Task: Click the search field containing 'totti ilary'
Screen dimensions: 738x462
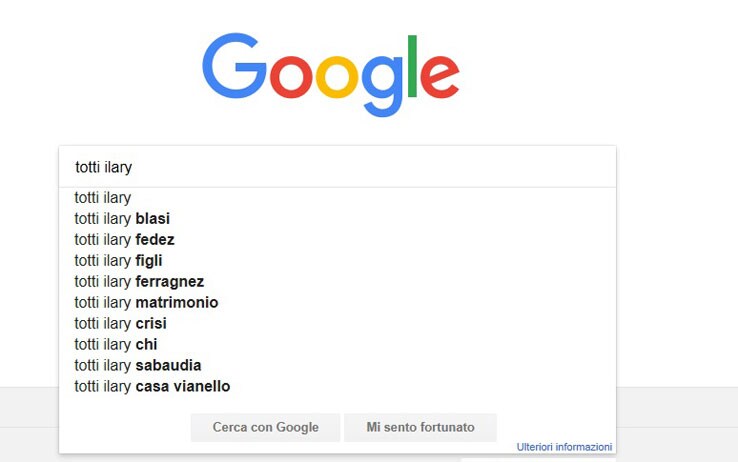Action: tap(337, 167)
